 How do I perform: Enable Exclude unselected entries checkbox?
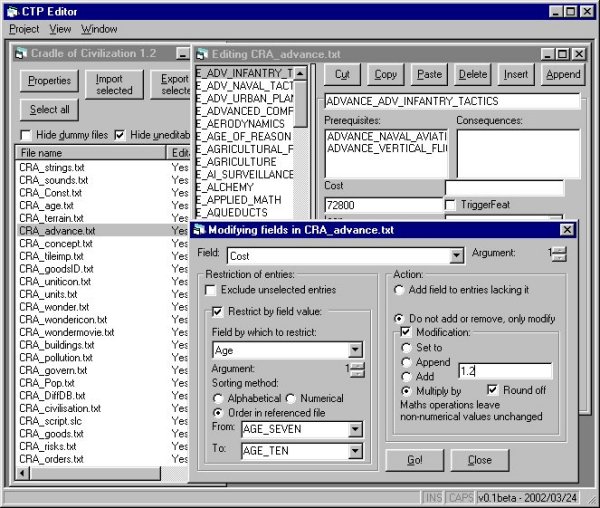point(211,290)
